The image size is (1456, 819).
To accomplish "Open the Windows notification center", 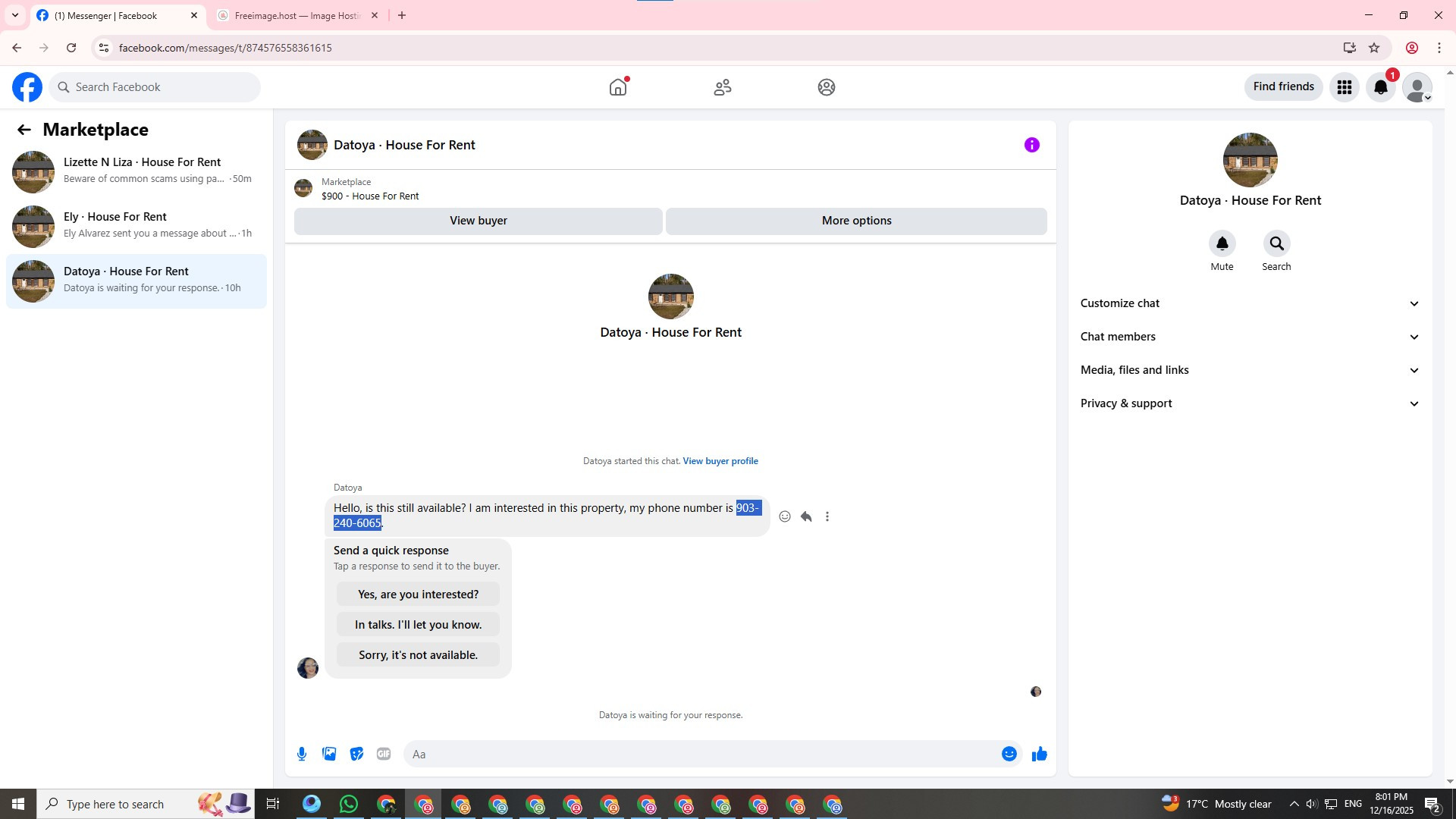I will (x=1432, y=804).
